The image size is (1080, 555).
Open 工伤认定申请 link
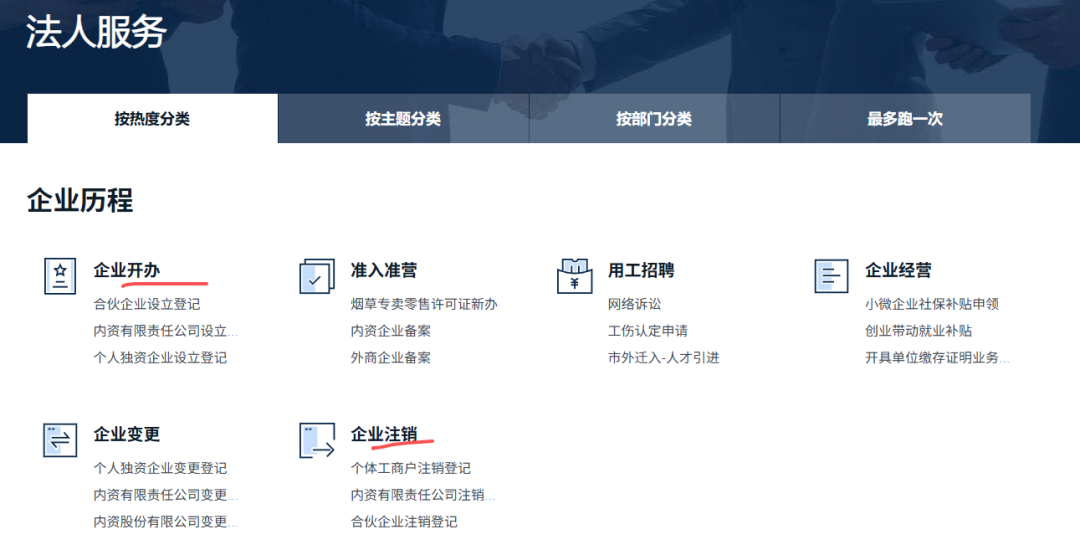[647, 331]
